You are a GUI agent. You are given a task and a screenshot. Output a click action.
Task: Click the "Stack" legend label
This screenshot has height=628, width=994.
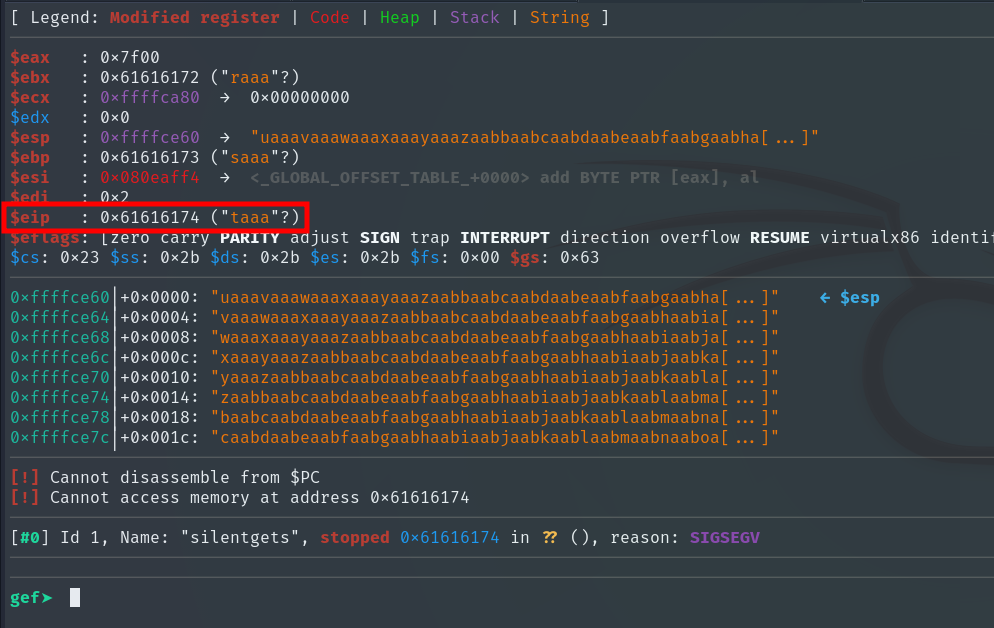pos(475,18)
